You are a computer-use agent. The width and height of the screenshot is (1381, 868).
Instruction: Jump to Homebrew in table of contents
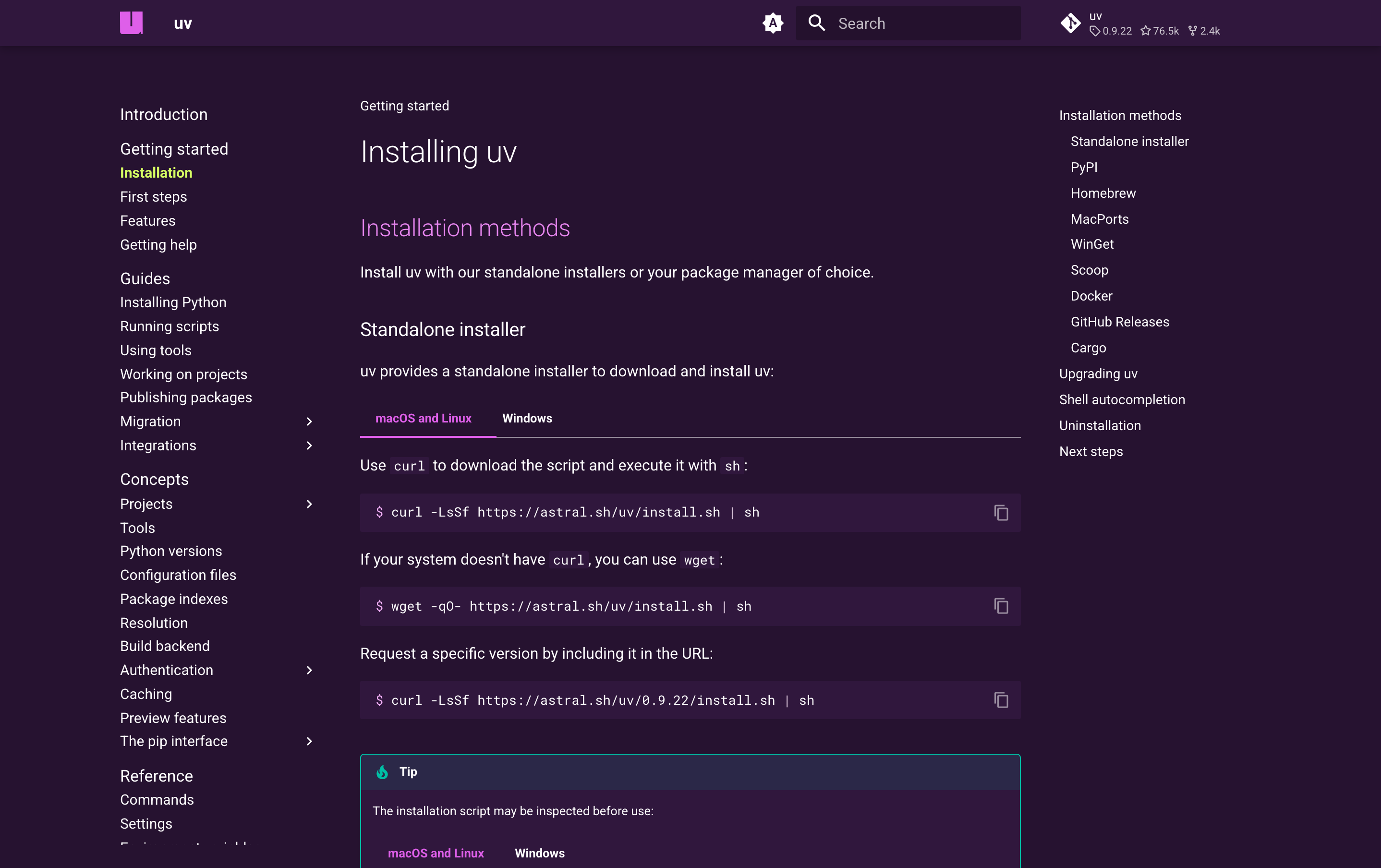pos(1102,193)
